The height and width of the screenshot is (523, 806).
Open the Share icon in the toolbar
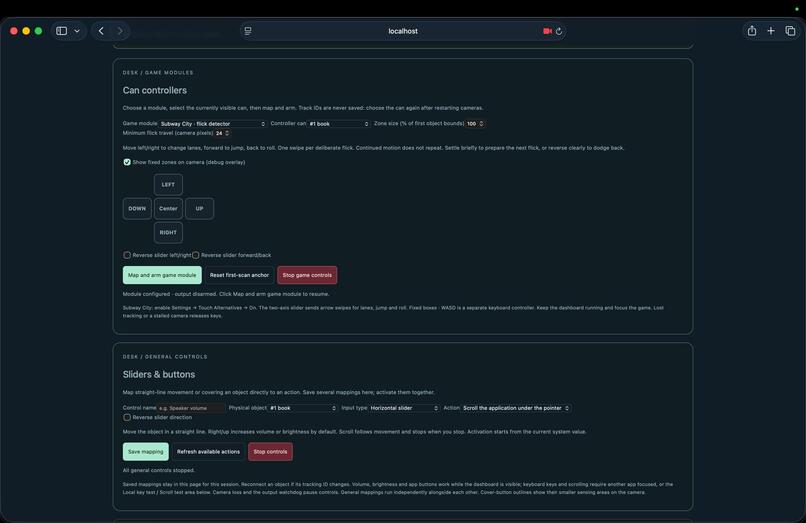coord(752,31)
